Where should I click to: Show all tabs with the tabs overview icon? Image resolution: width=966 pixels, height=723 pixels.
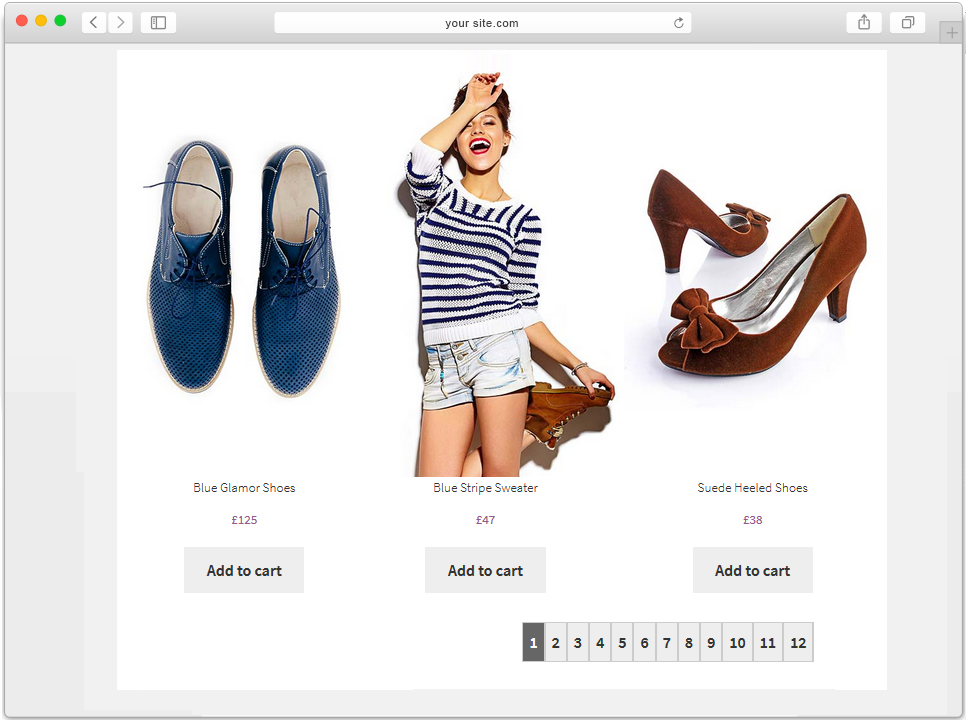907,23
